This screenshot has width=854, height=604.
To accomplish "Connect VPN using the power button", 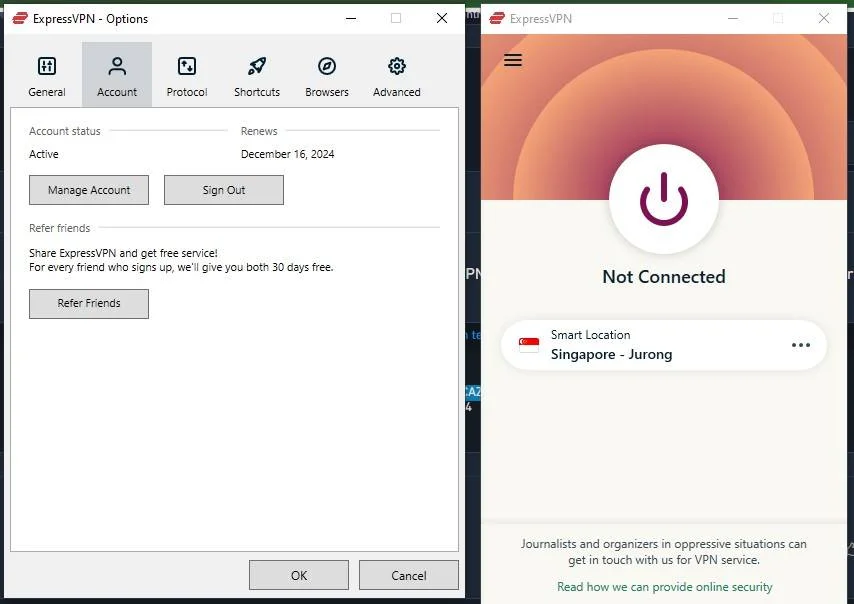I will click(x=663, y=199).
